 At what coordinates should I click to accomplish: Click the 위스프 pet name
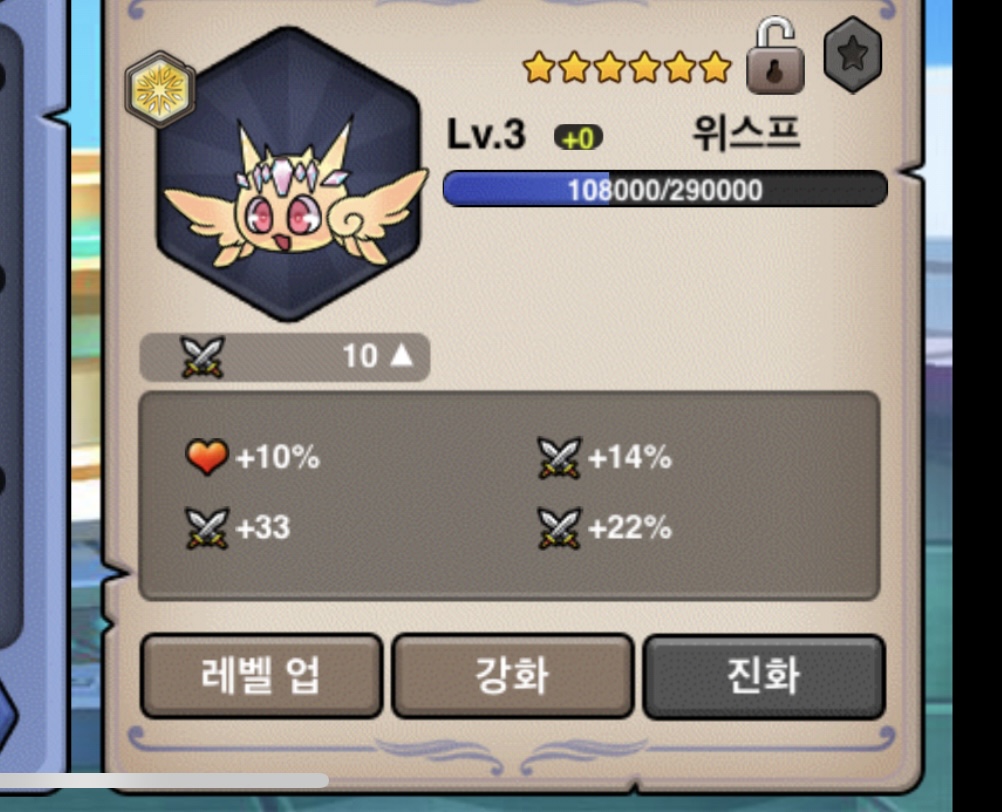point(746,133)
